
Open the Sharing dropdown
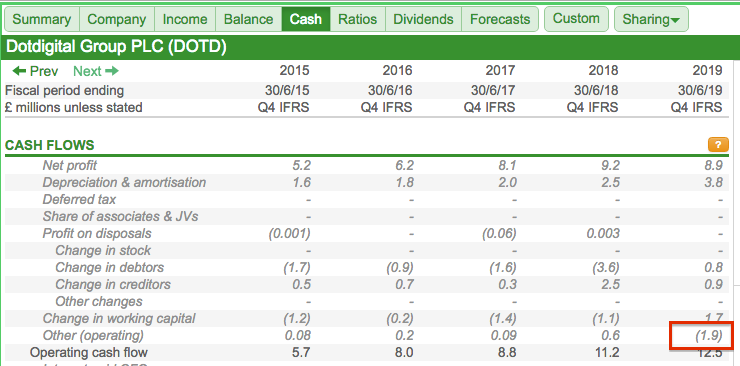tap(651, 19)
